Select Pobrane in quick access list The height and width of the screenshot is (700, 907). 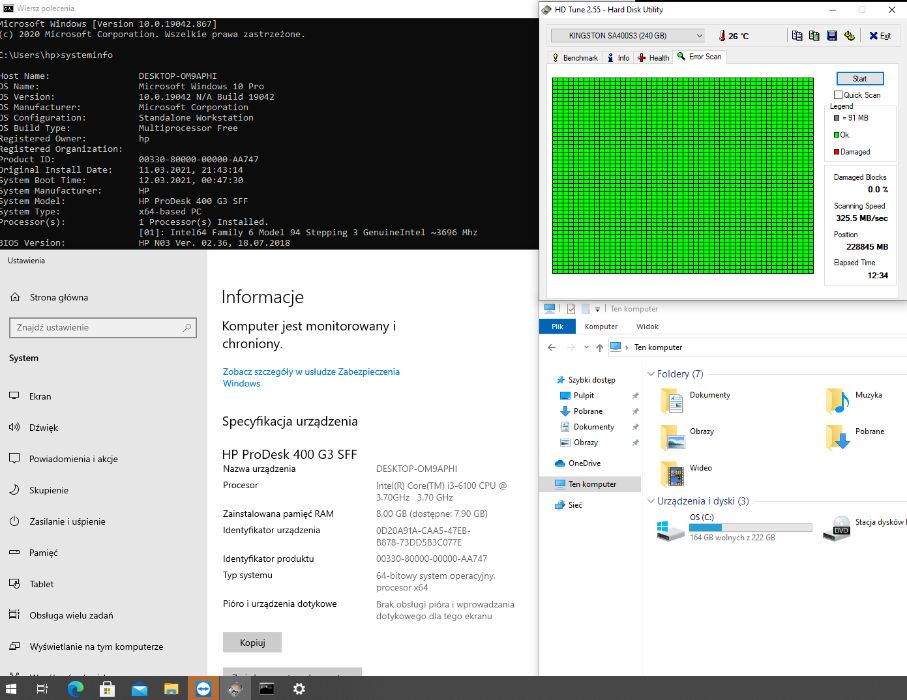pyautogui.click(x=588, y=411)
